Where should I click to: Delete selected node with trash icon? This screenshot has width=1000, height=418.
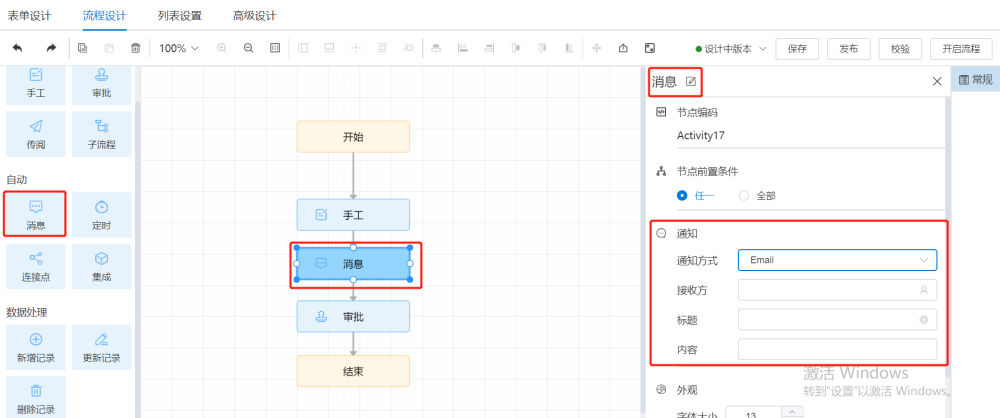(x=136, y=48)
